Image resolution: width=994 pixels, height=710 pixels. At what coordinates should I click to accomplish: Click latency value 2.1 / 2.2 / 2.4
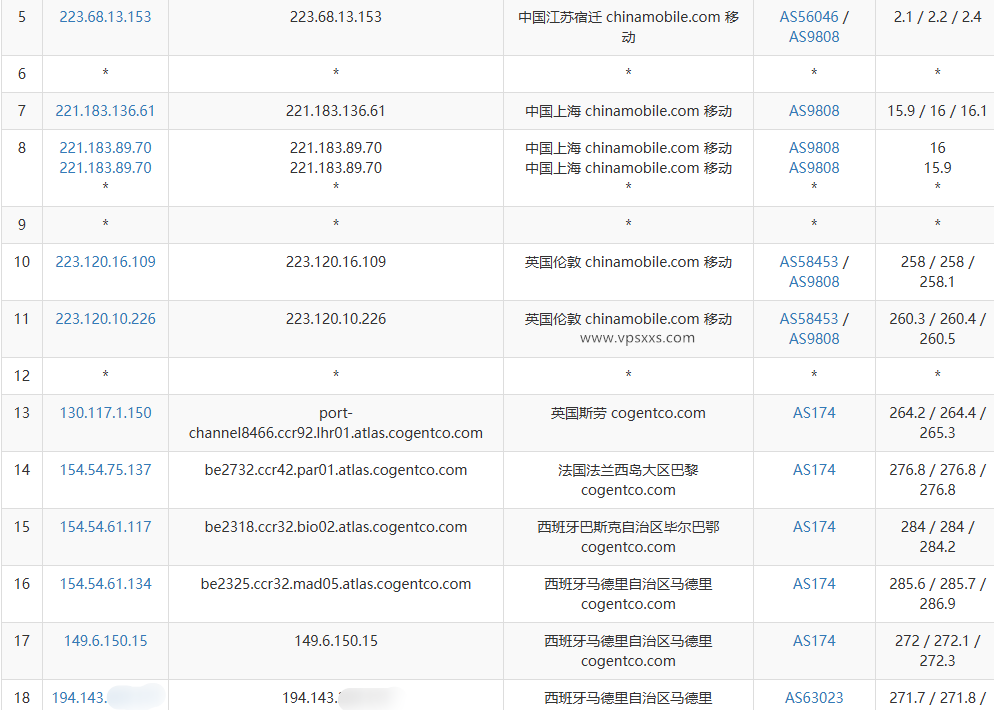937,17
